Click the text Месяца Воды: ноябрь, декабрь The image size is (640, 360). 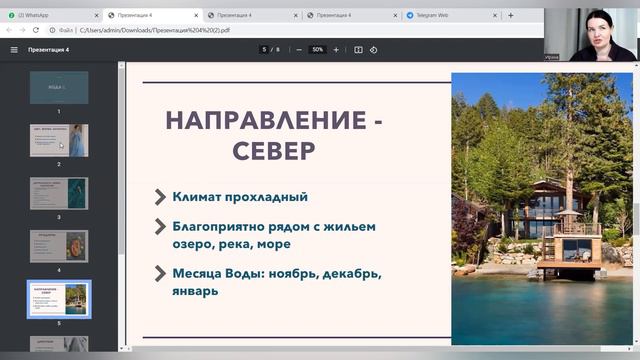pyautogui.click(x=277, y=273)
